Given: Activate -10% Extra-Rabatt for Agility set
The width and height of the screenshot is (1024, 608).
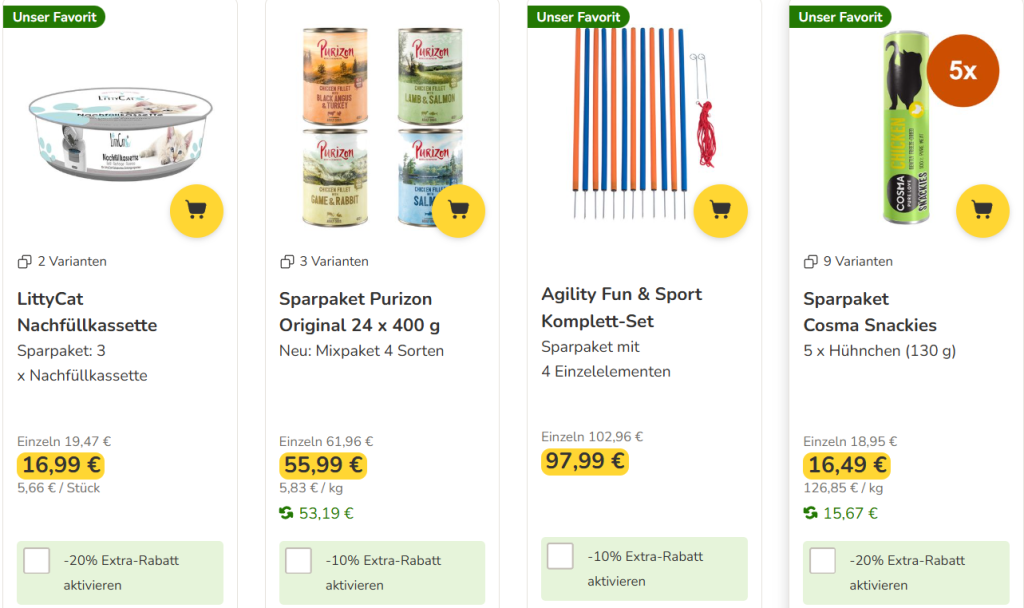Looking at the screenshot, I should [x=561, y=557].
